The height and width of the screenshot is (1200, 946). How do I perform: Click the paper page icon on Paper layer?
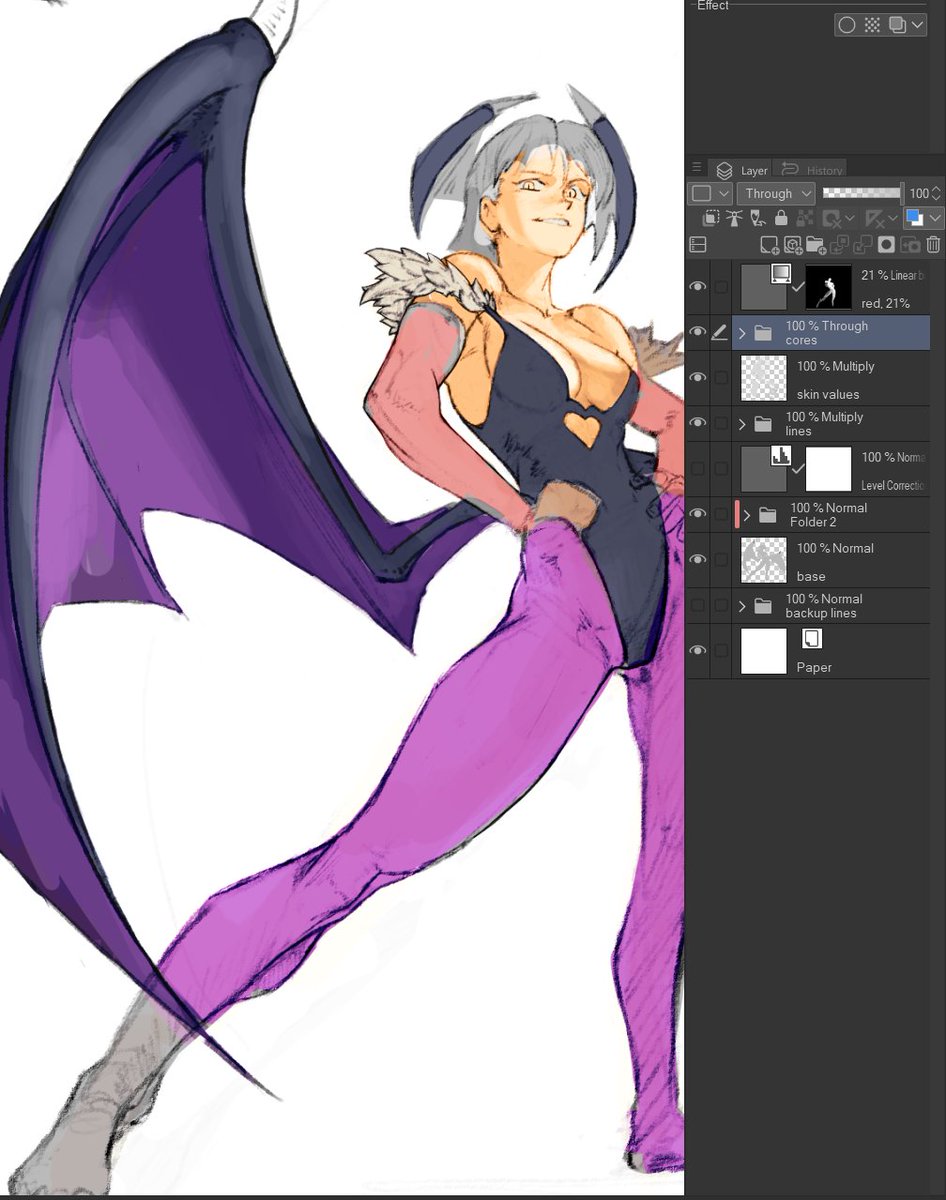pyautogui.click(x=812, y=638)
